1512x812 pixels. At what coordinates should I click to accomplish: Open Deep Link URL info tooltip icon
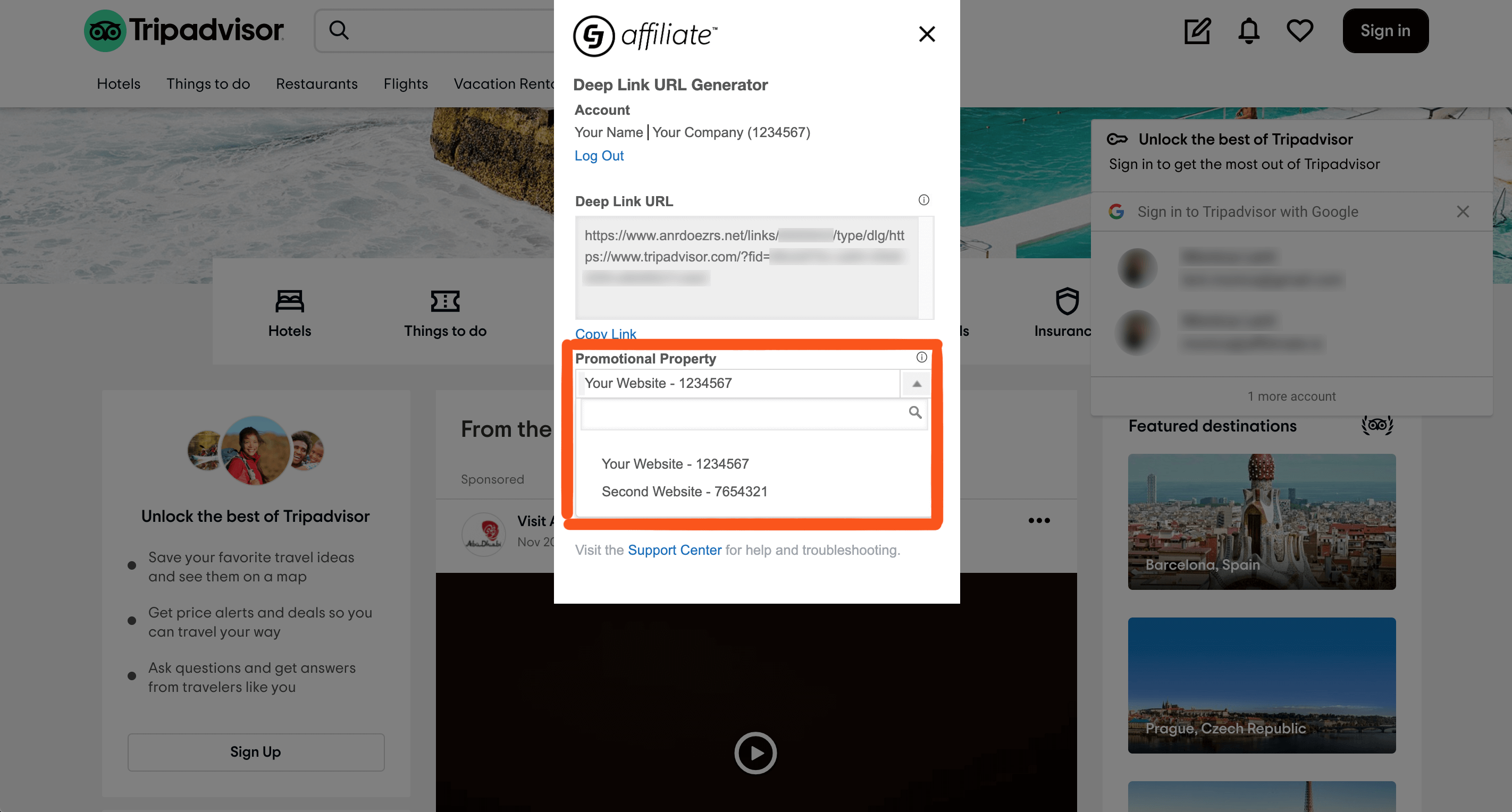click(923, 200)
